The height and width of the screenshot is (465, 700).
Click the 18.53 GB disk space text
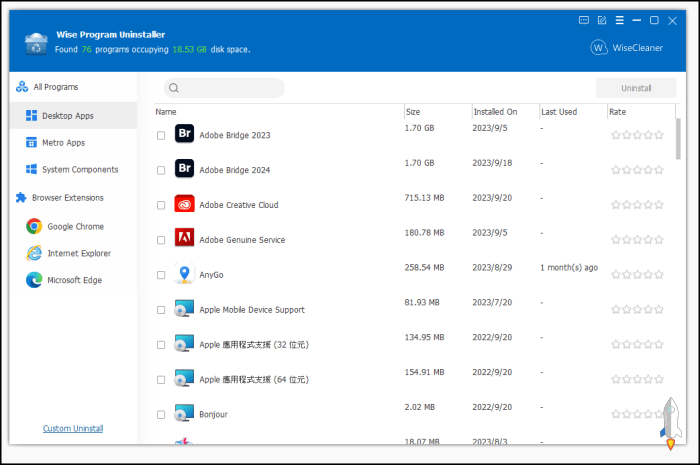pyautogui.click(x=189, y=50)
